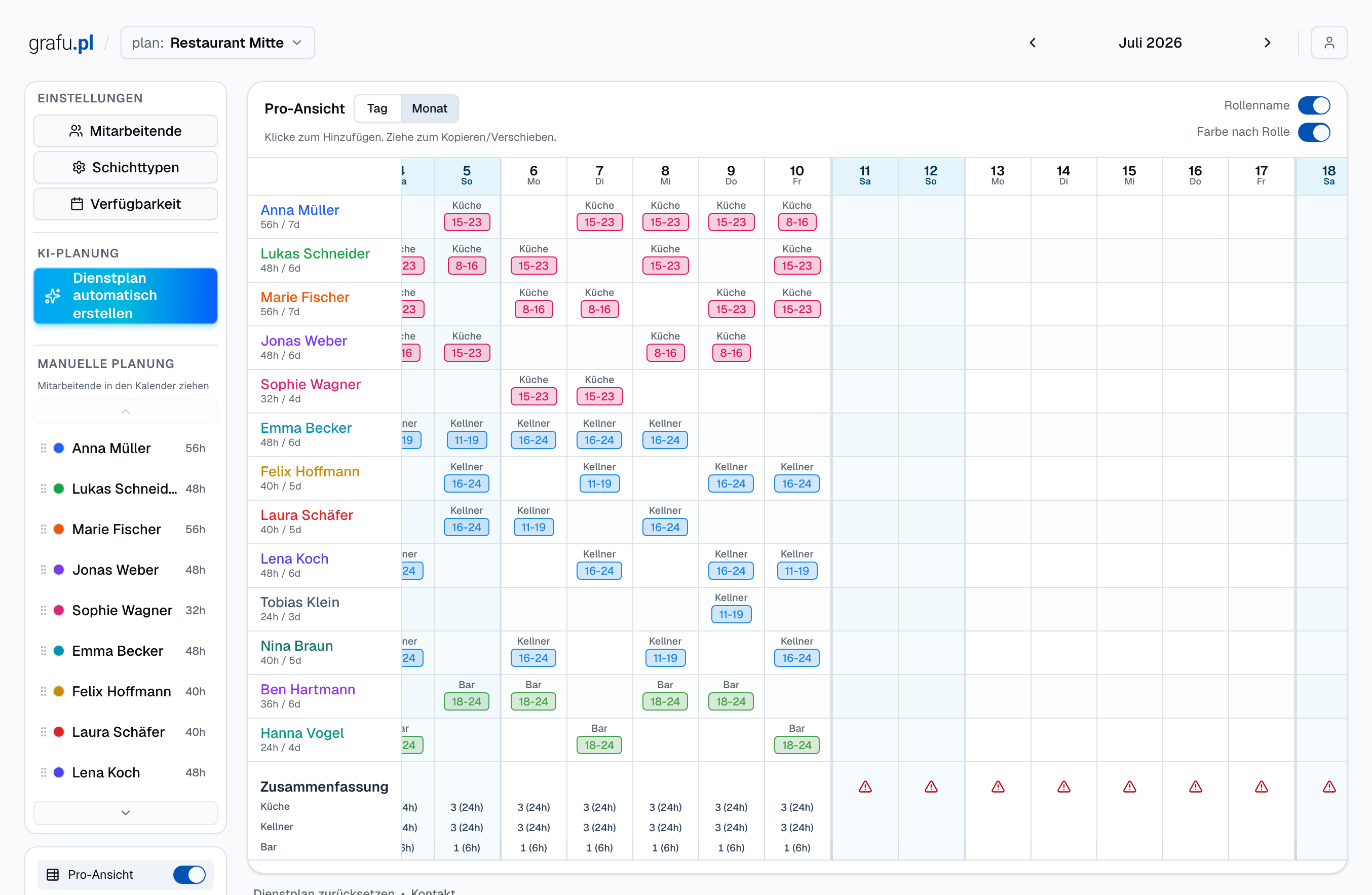Viewport: 1372px width, 895px height.
Task: Grab drag handle beside Marie Fischer
Action: coord(43,530)
